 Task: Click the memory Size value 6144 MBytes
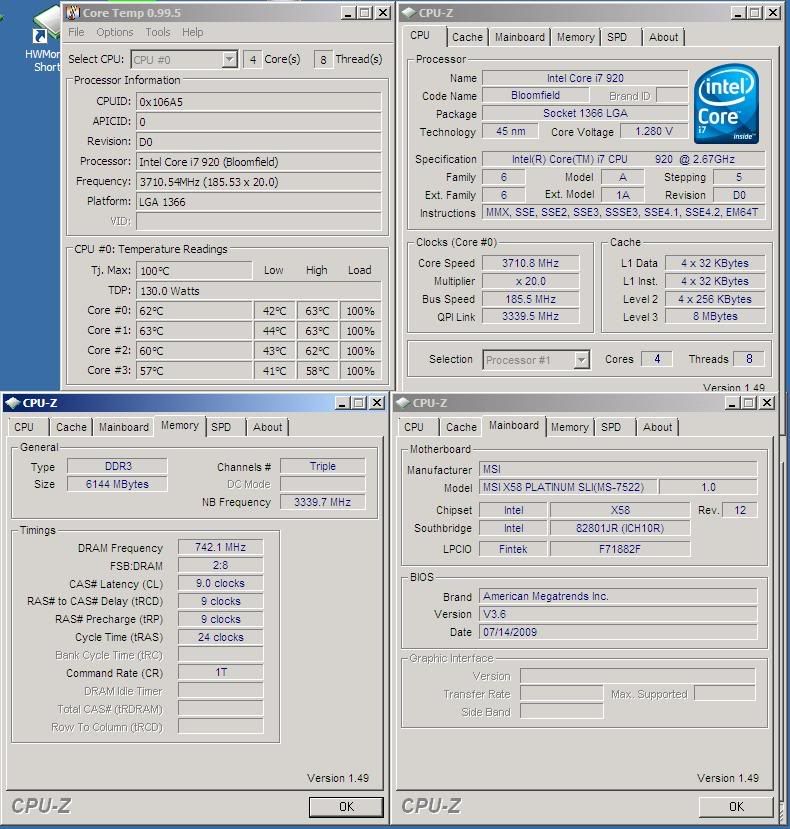(x=117, y=484)
